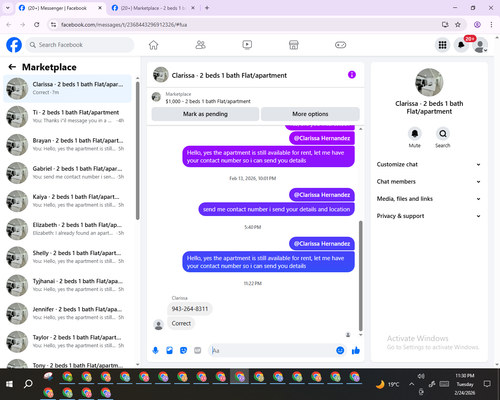Screen dimensions: 500x400
Task: Open Jennifer - 2 beds conversation
Action: pos(67,314)
